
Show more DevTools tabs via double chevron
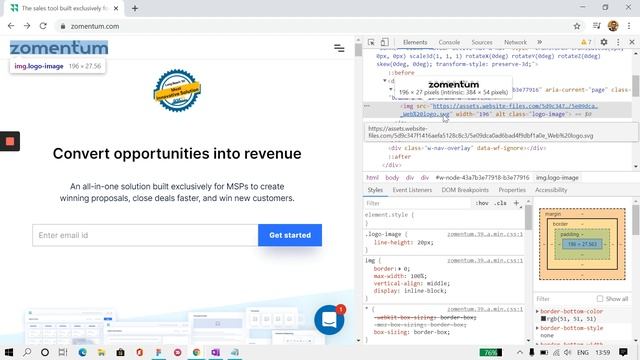[540, 42]
